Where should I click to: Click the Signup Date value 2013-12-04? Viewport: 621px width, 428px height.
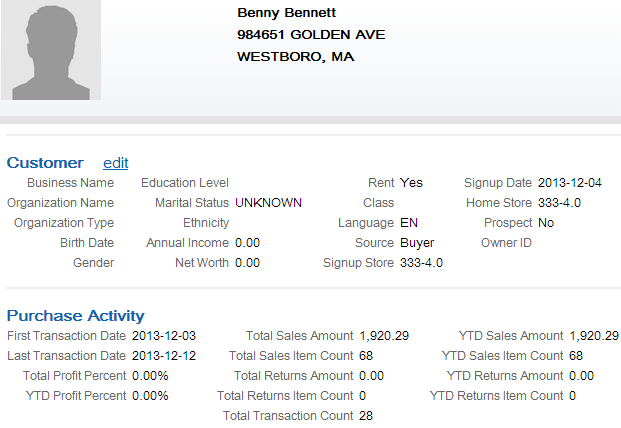[x=570, y=183]
